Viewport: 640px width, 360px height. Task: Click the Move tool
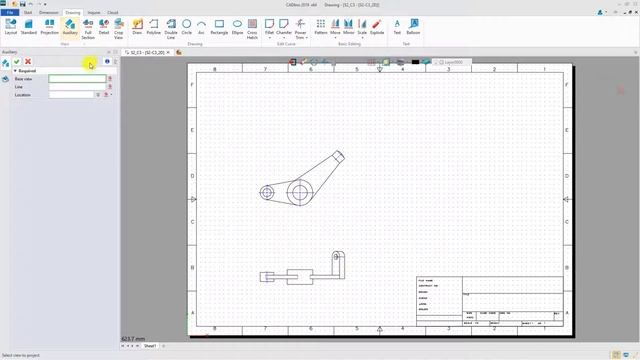click(x=335, y=27)
